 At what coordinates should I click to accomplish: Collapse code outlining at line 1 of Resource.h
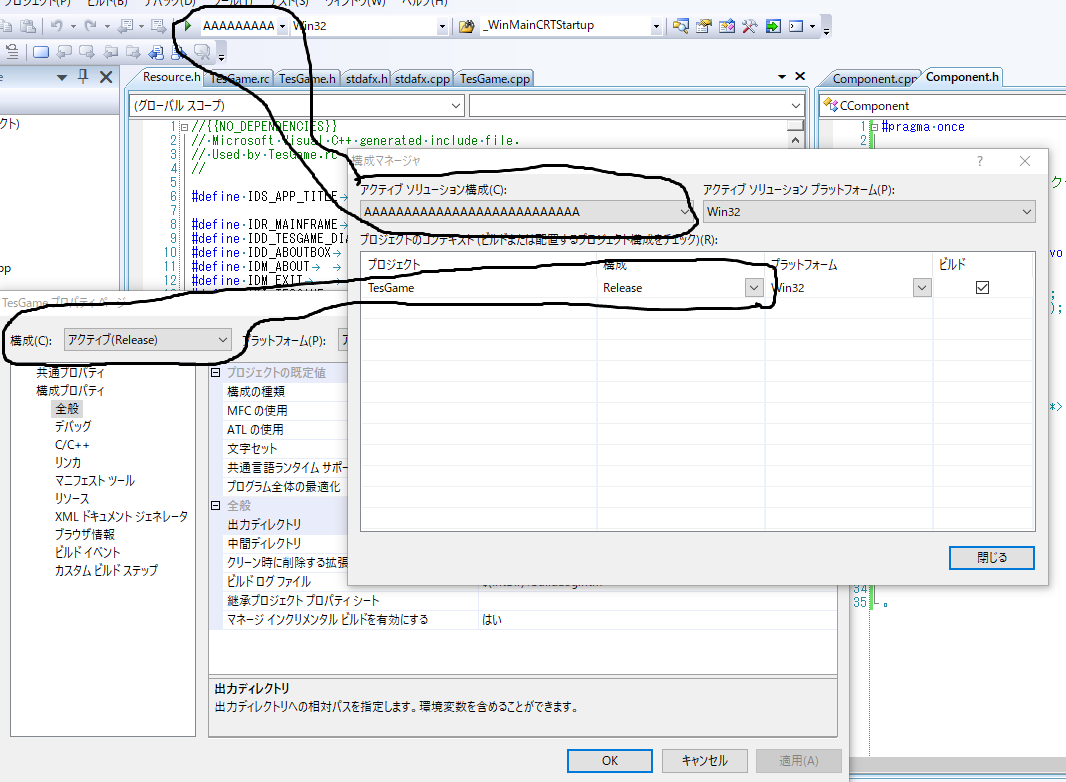click(x=184, y=126)
